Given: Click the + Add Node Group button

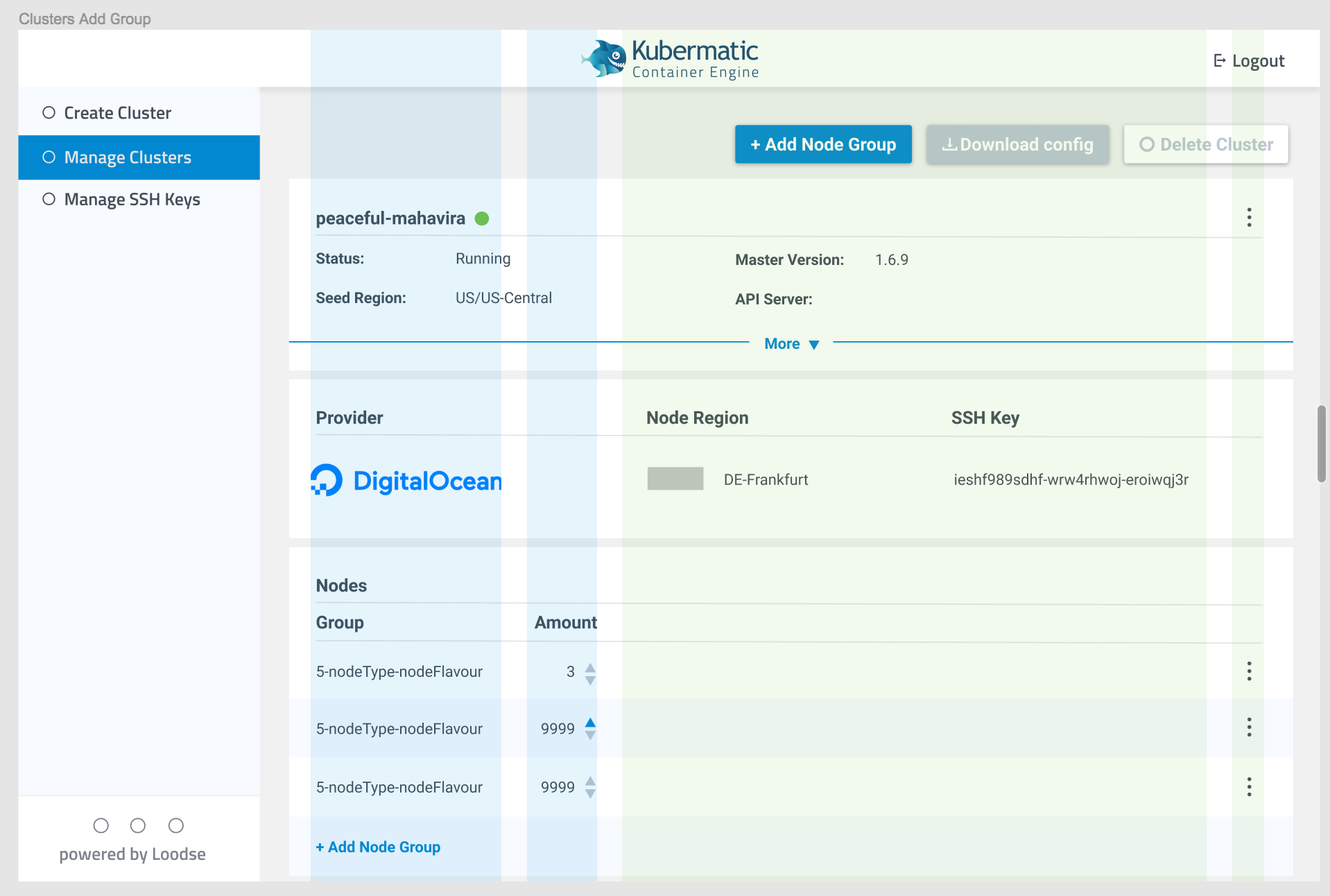Looking at the screenshot, I should (823, 144).
